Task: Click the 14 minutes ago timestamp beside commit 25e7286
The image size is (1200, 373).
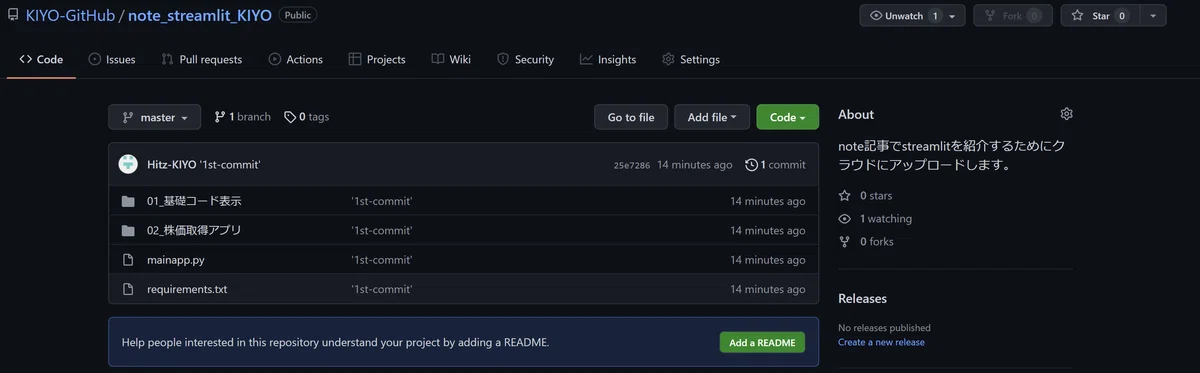Action: 694,165
